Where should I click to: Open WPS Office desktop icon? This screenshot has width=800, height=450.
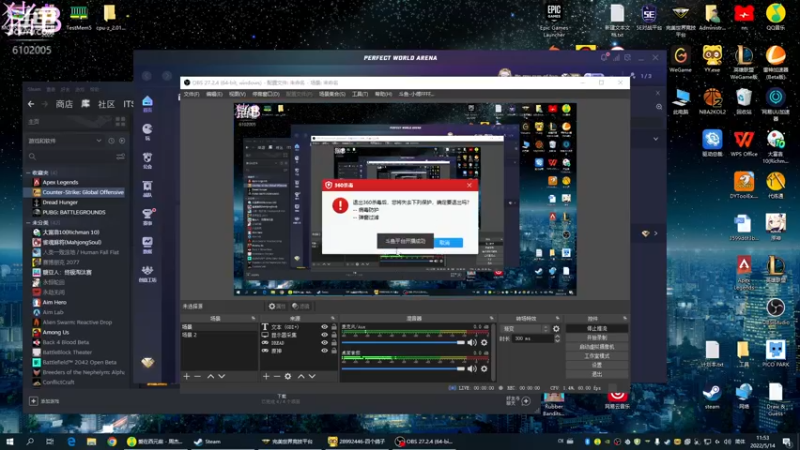pyautogui.click(x=743, y=143)
